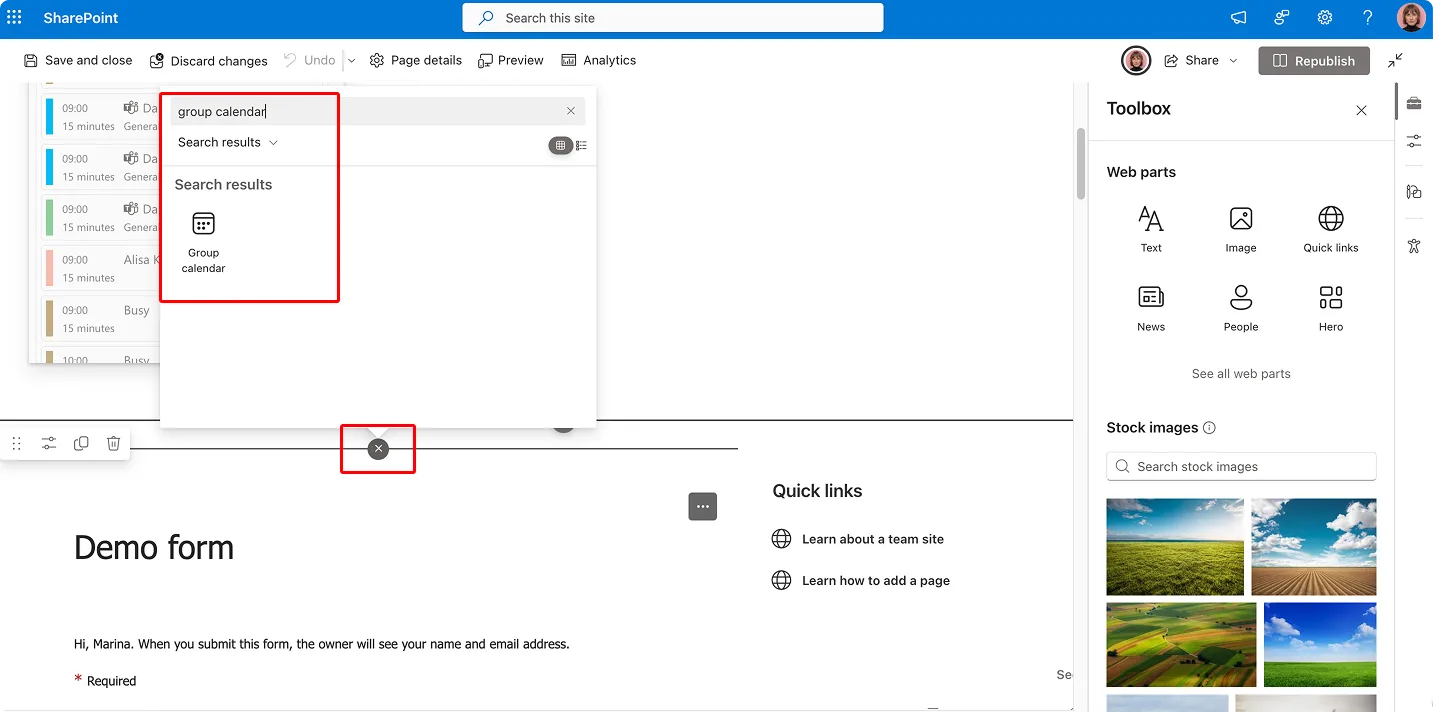Duplicate the selected web part section
The height and width of the screenshot is (712, 1433).
point(81,443)
